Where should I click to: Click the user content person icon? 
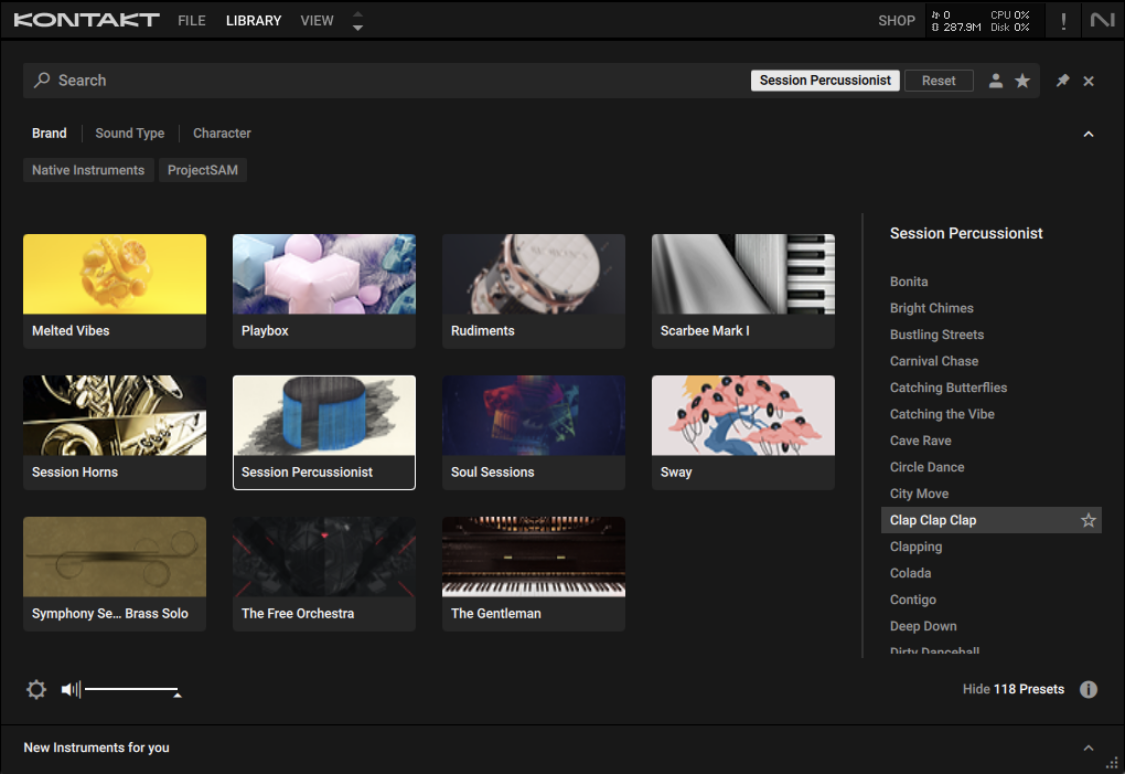pyautogui.click(x=996, y=81)
